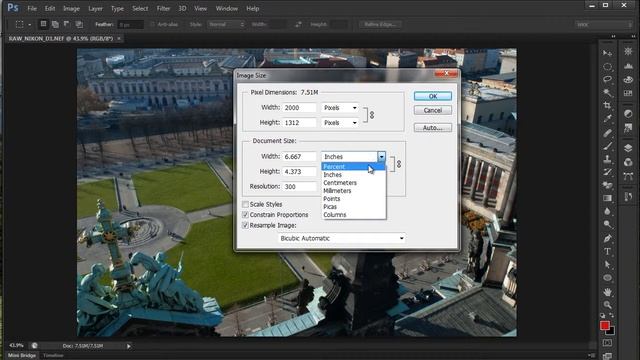Select the Hand tool

click(607, 291)
